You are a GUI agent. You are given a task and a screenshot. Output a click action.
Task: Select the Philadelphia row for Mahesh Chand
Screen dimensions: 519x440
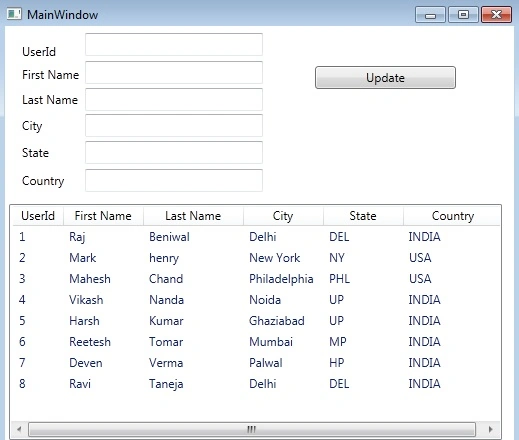[256, 279]
